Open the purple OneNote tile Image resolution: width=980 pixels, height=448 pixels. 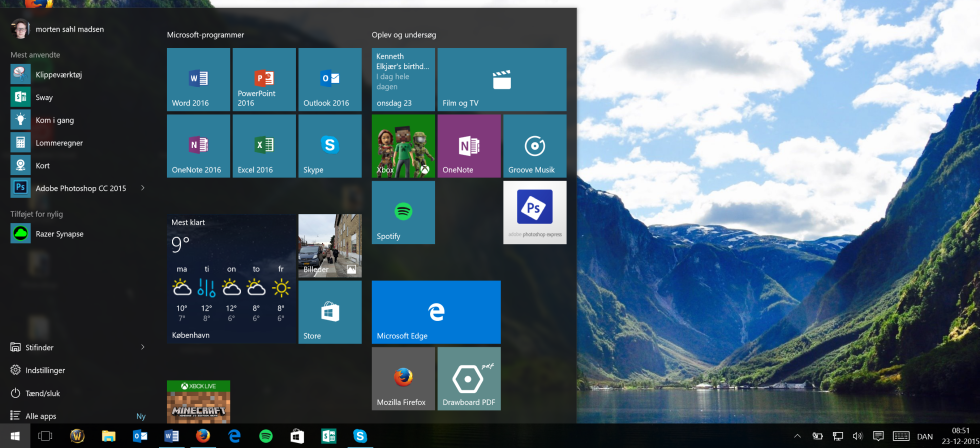pyautogui.click(x=469, y=146)
